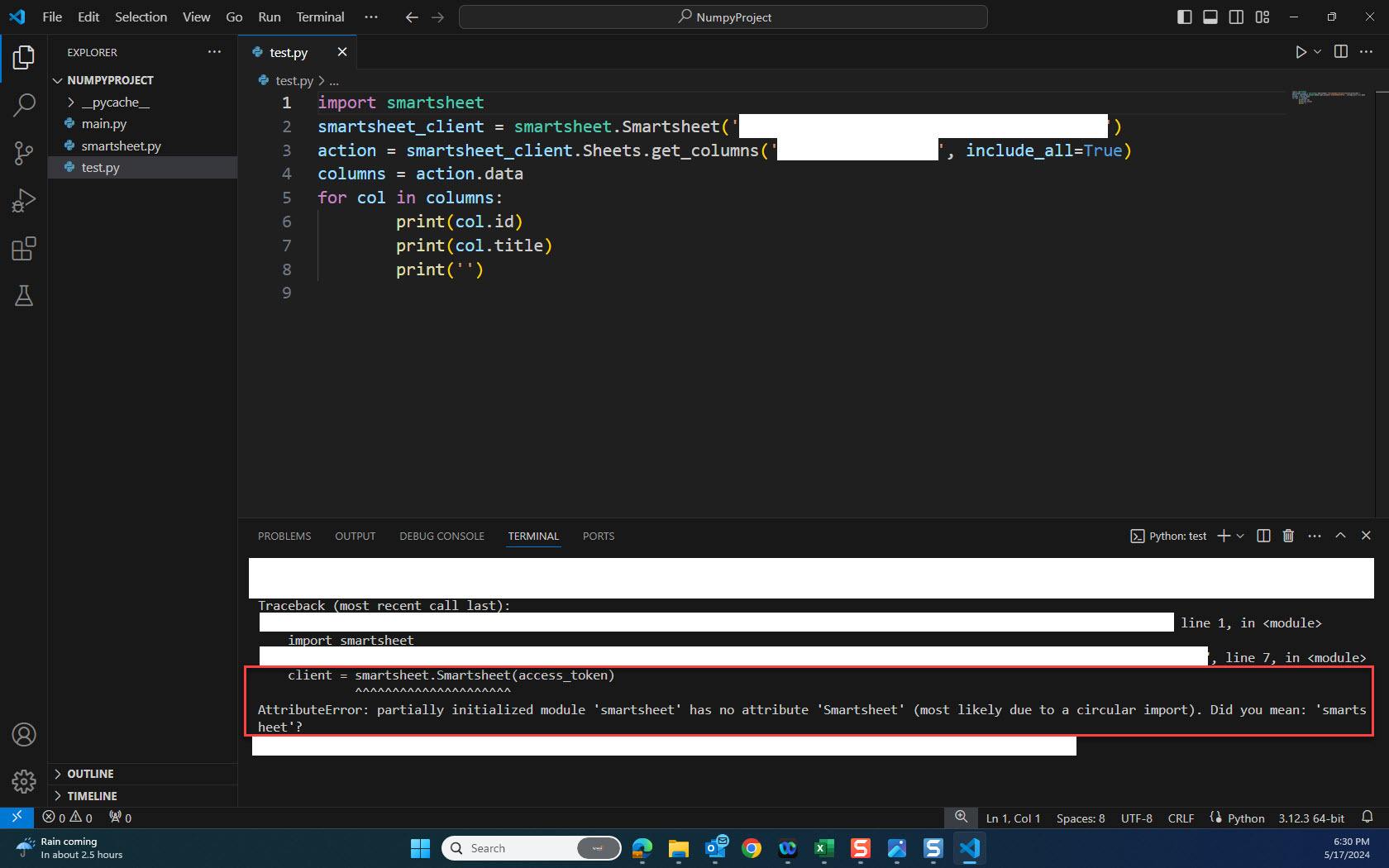Switch to the OUTPUT panel tab
Viewport: 1389px width, 868px height.
point(356,537)
